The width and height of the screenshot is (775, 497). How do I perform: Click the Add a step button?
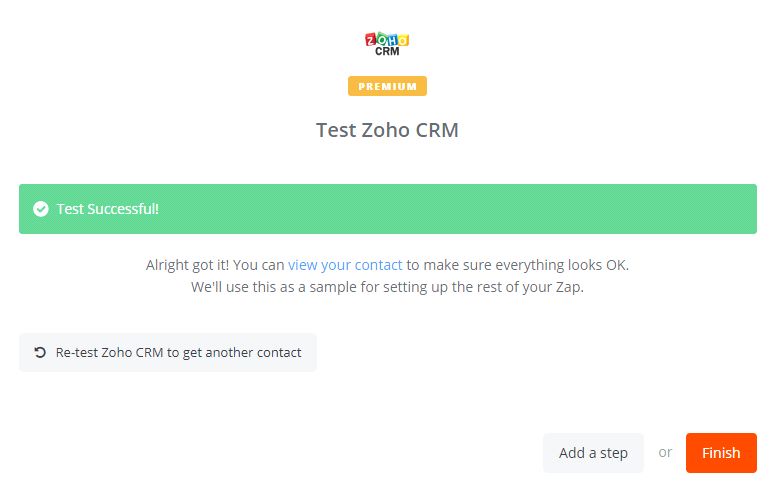click(593, 453)
